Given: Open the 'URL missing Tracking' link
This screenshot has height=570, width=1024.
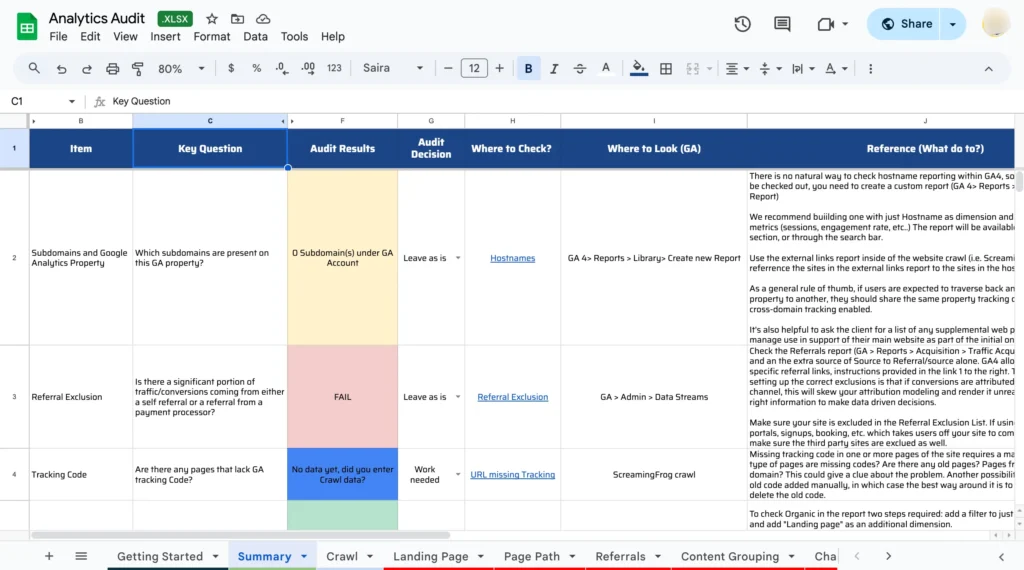Looking at the screenshot, I should 512,475.
